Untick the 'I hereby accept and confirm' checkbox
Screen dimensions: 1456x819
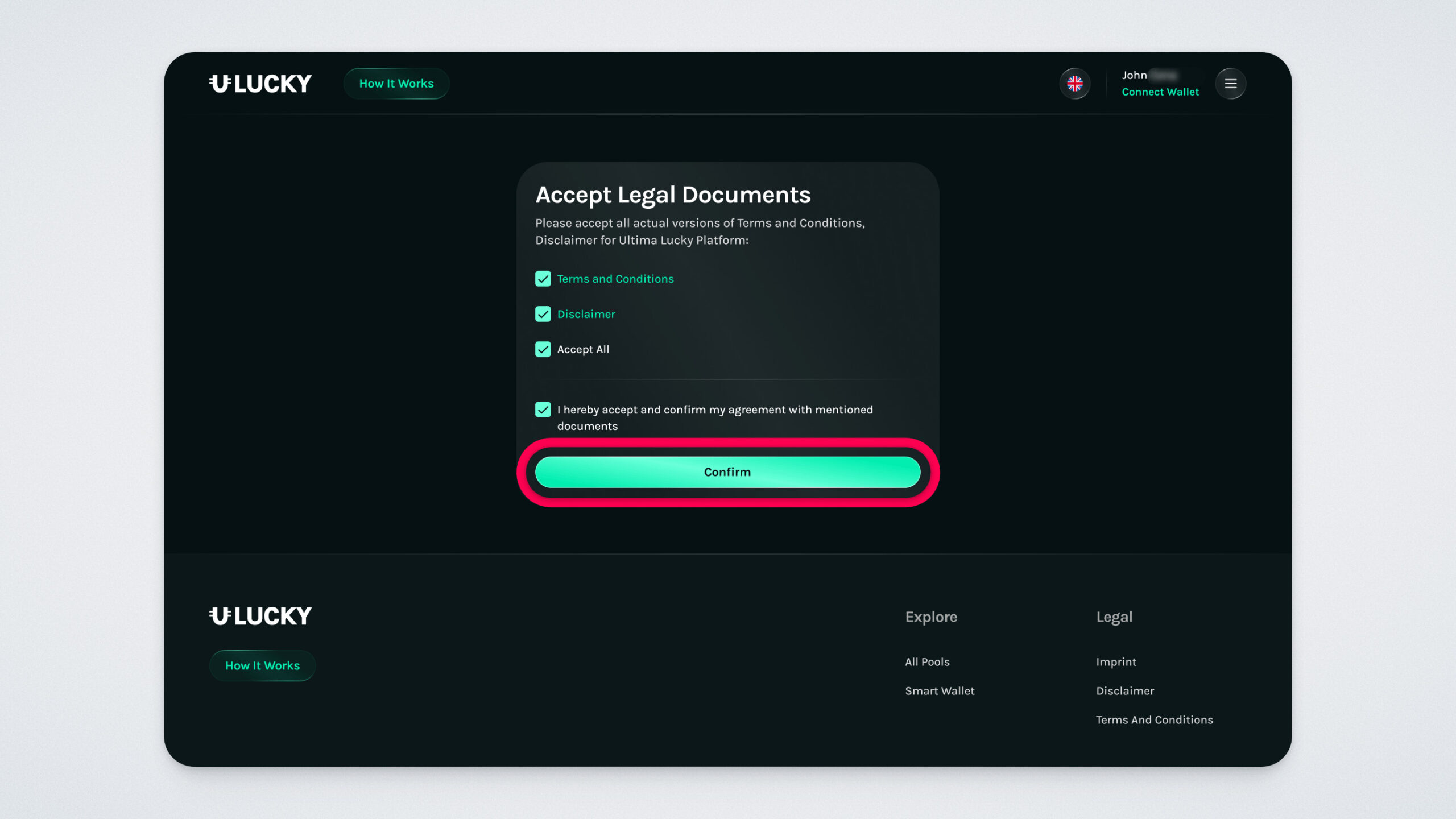coord(543,409)
